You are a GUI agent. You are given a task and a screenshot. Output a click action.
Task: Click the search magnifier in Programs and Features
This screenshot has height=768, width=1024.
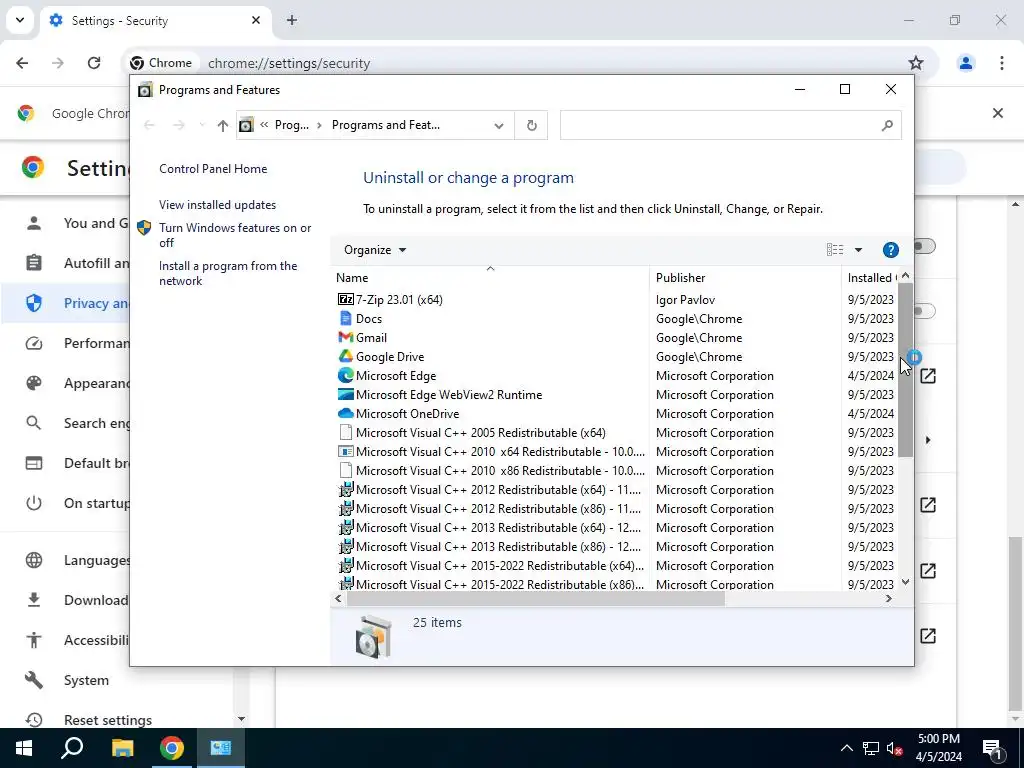pyautogui.click(x=887, y=125)
